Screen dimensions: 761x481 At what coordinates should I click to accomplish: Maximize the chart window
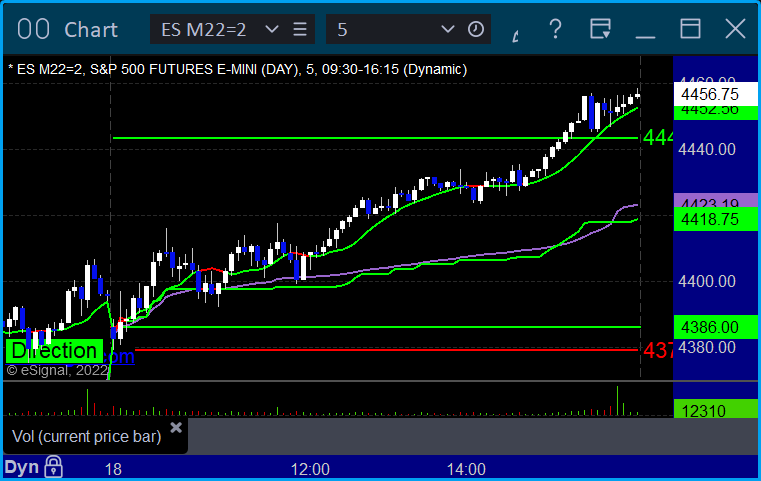pyautogui.click(x=690, y=29)
